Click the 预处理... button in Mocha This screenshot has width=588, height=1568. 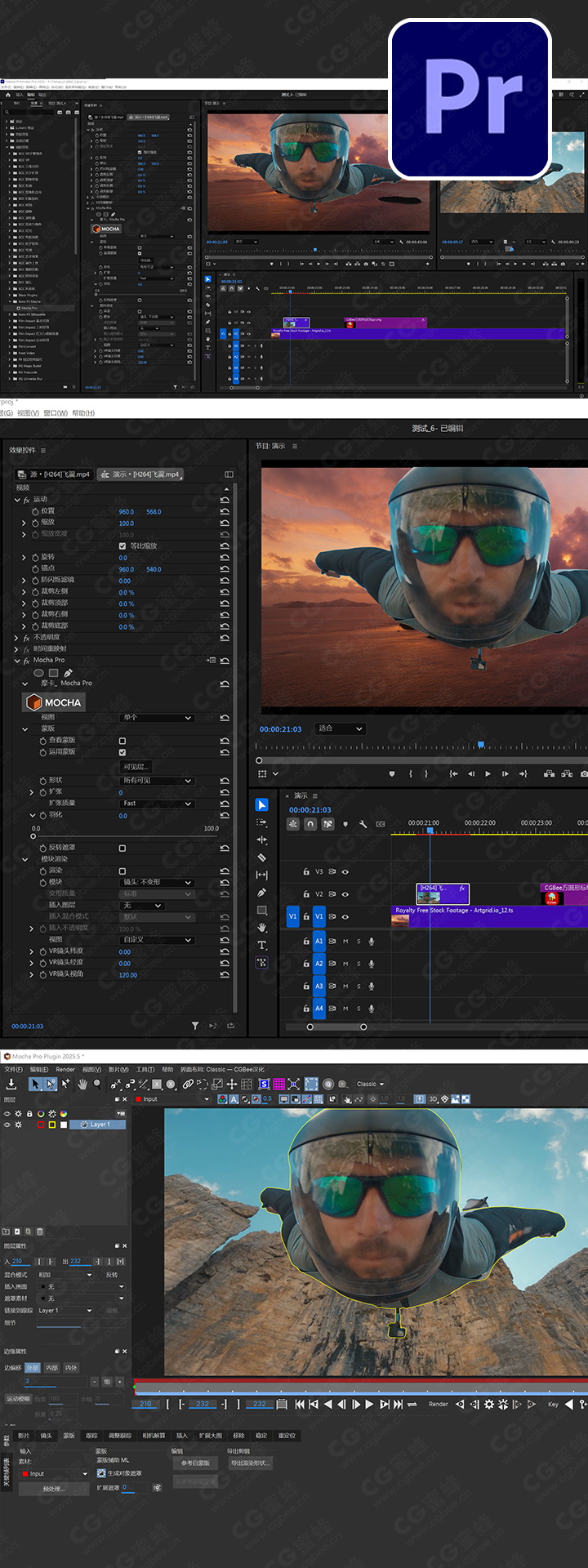pyautogui.click(x=53, y=1489)
